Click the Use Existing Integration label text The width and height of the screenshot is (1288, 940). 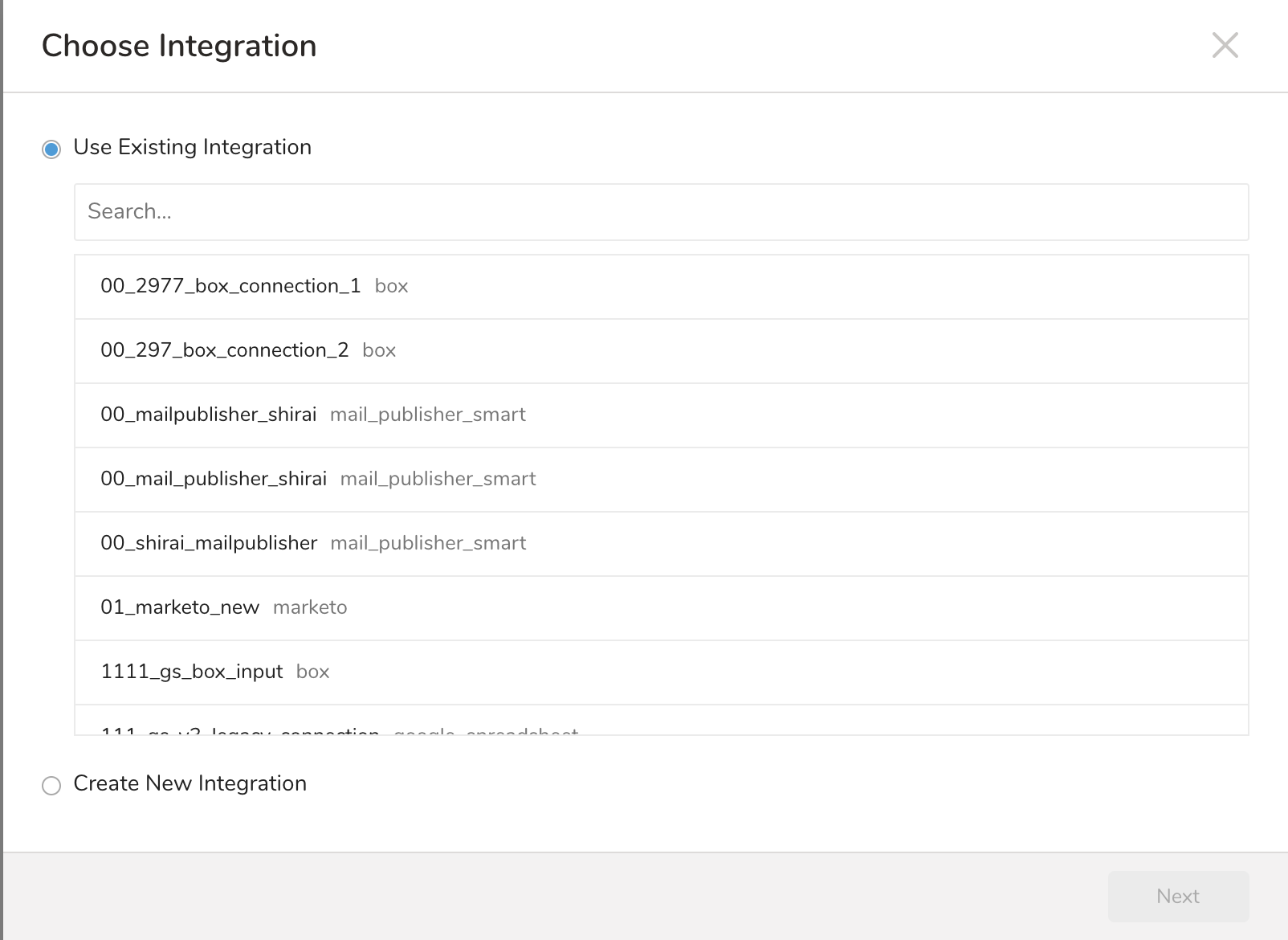coord(192,148)
